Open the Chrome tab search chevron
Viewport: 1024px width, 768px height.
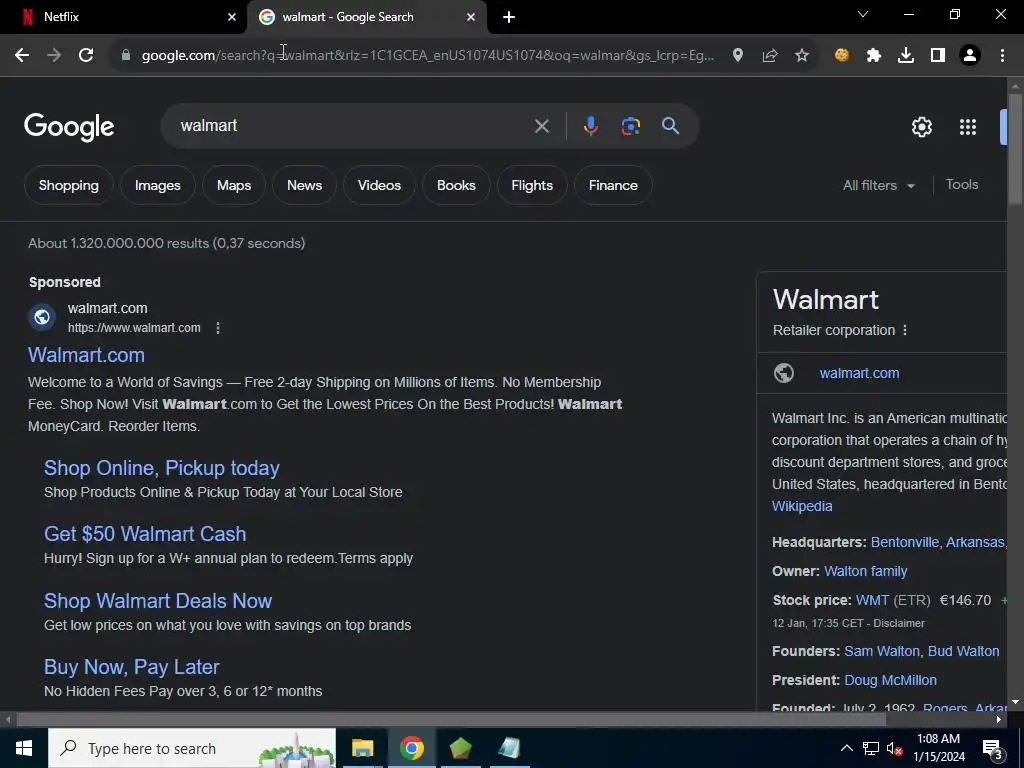tap(863, 14)
